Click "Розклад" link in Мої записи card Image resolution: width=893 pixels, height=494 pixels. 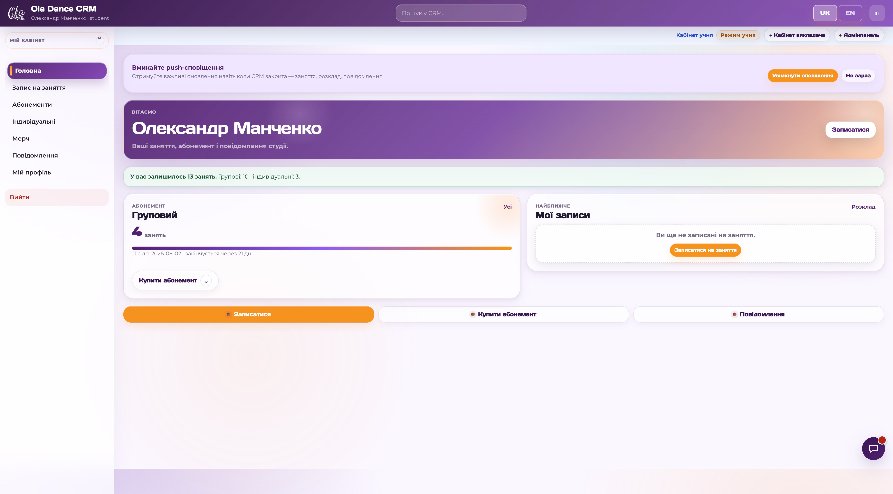863,207
